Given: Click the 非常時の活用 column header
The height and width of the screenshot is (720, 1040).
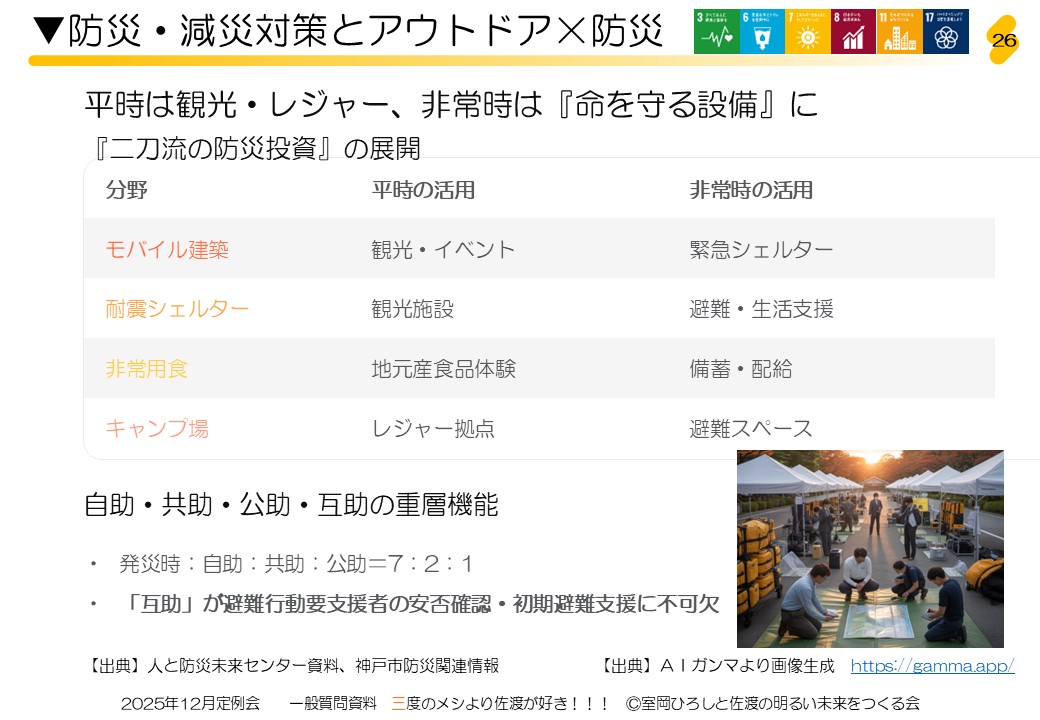Looking at the screenshot, I should click(751, 190).
